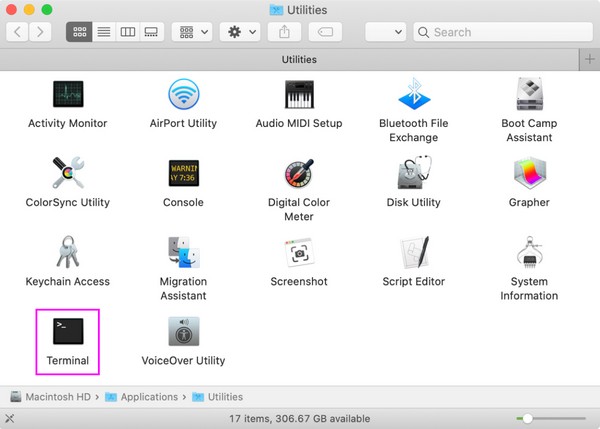This screenshot has height=429, width=600.
Task: Open the group-by arrangement dropdown
Action: [193, 32]
